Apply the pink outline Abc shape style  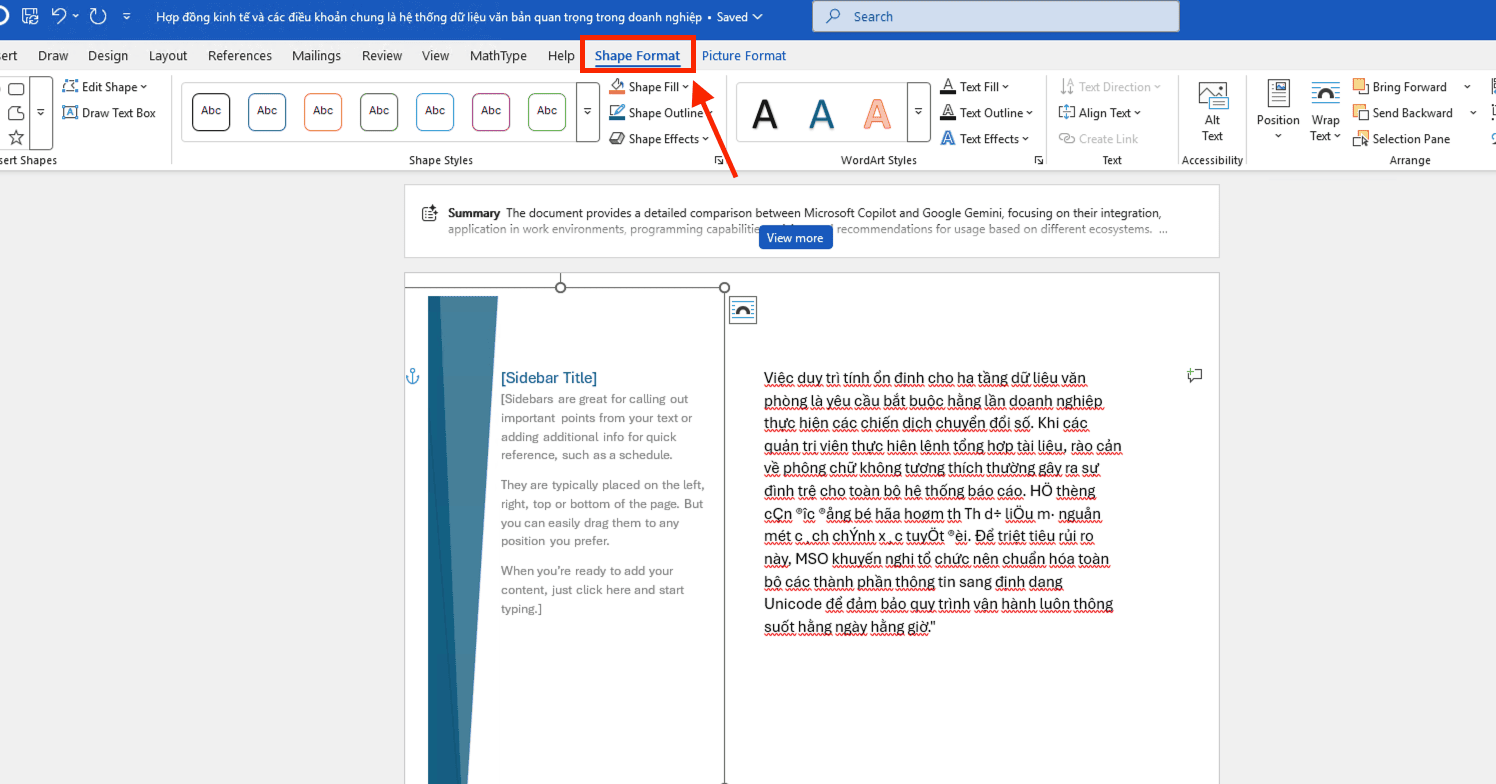click(491, 112)
